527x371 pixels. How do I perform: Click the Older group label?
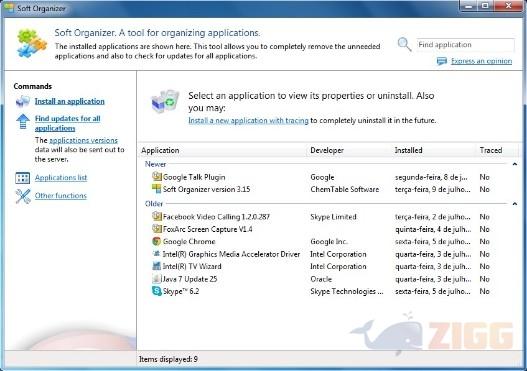click(x=154, y=204)
